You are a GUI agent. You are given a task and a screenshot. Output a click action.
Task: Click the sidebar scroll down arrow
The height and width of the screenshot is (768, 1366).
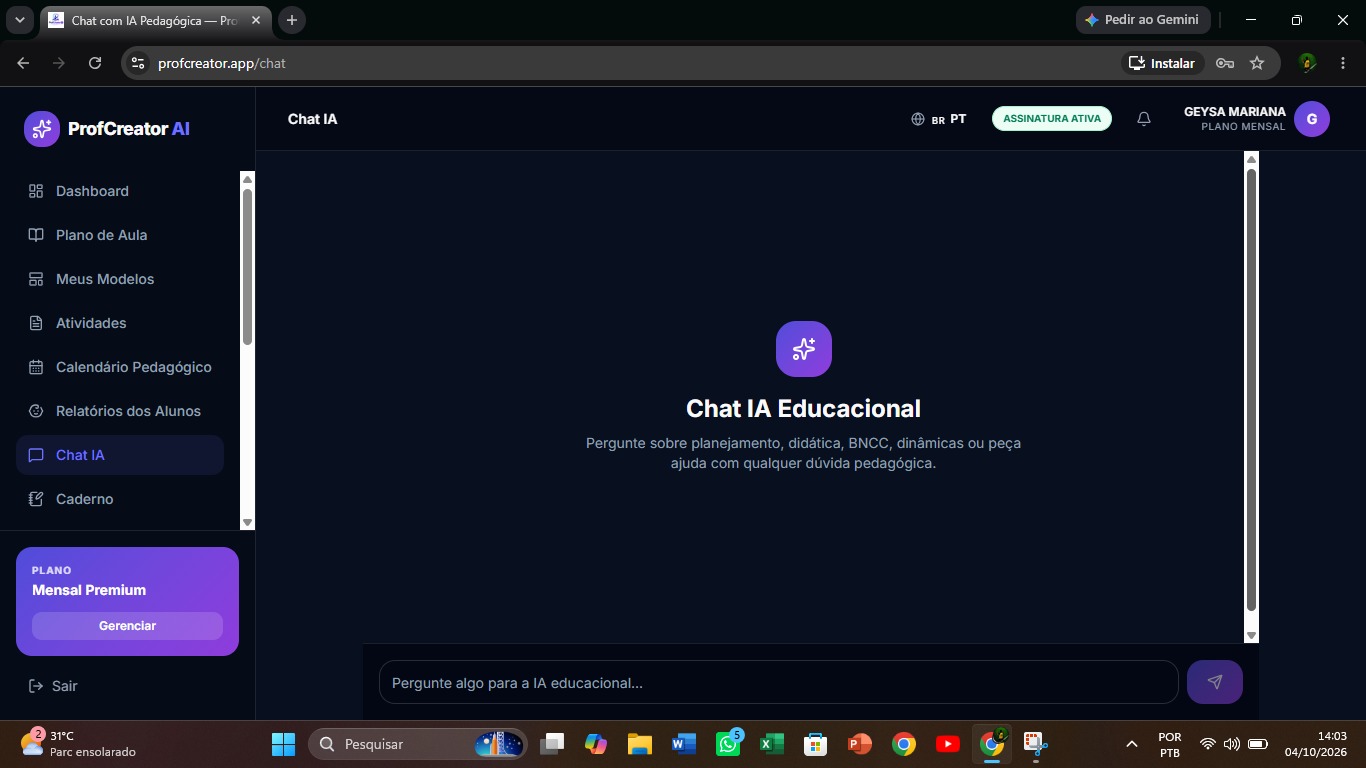point(247,523)
